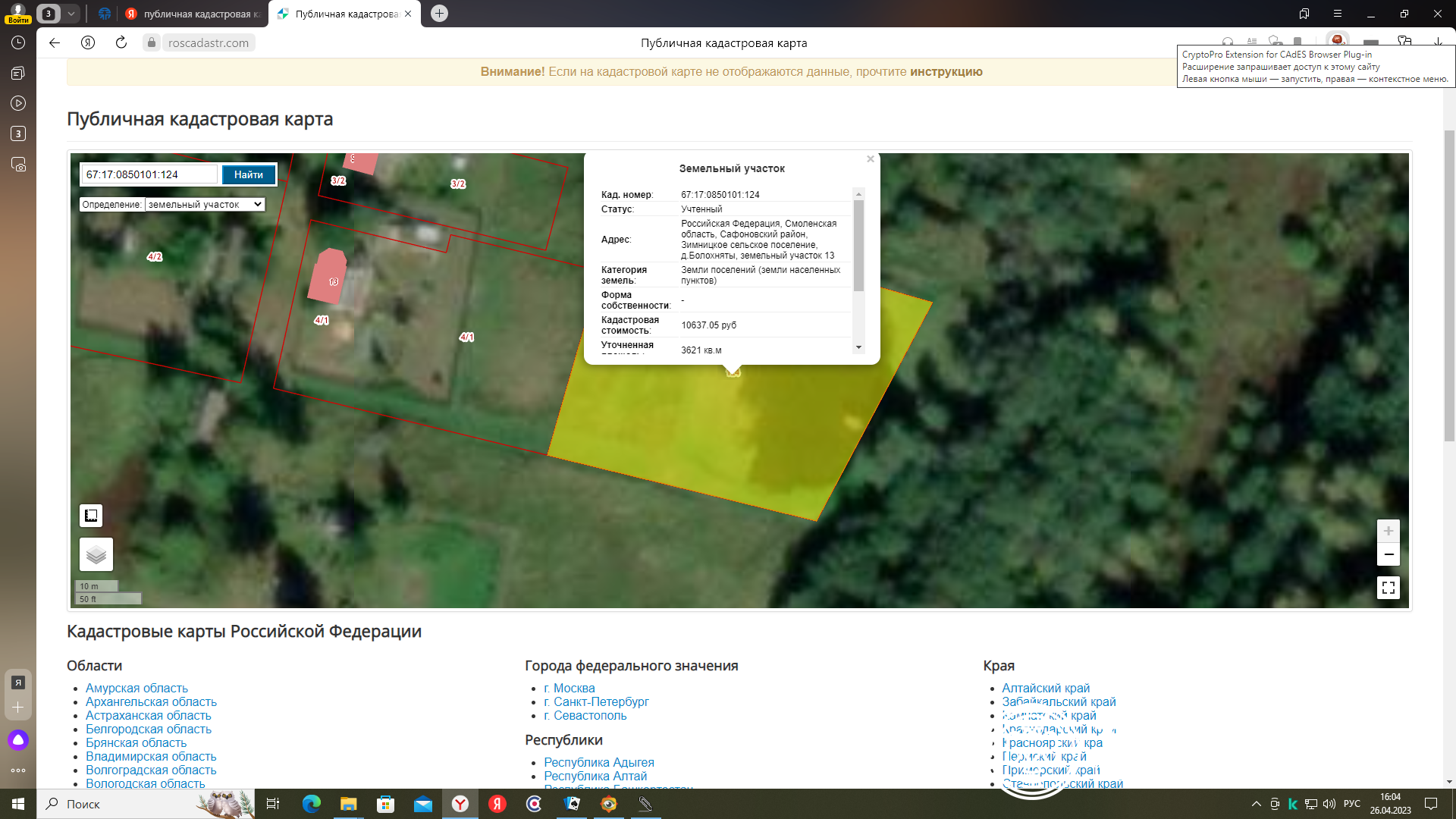Click the Учтенный status value
This screenshot has width=1456, height=819.
coord(701,209)
